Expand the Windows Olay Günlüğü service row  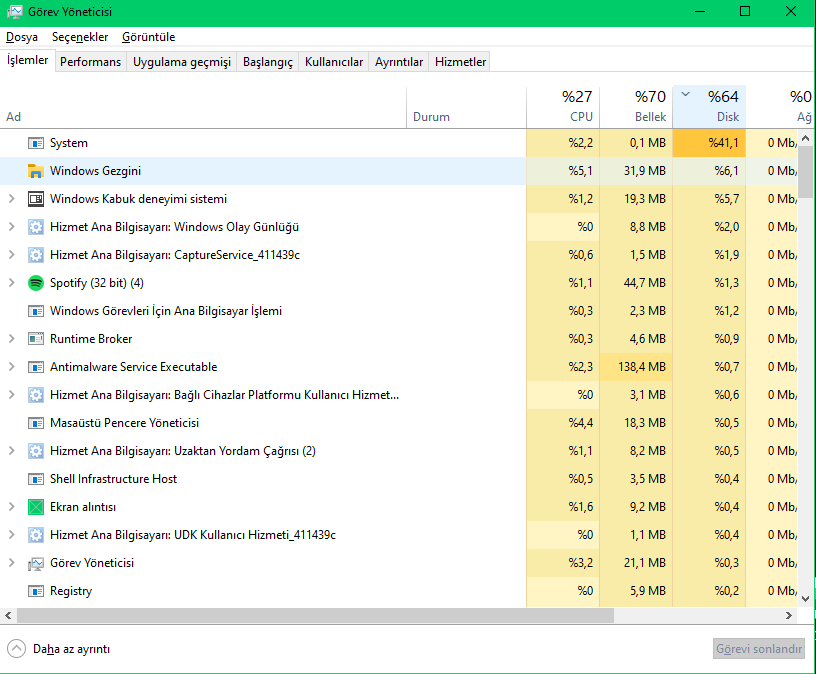(11, 227)
